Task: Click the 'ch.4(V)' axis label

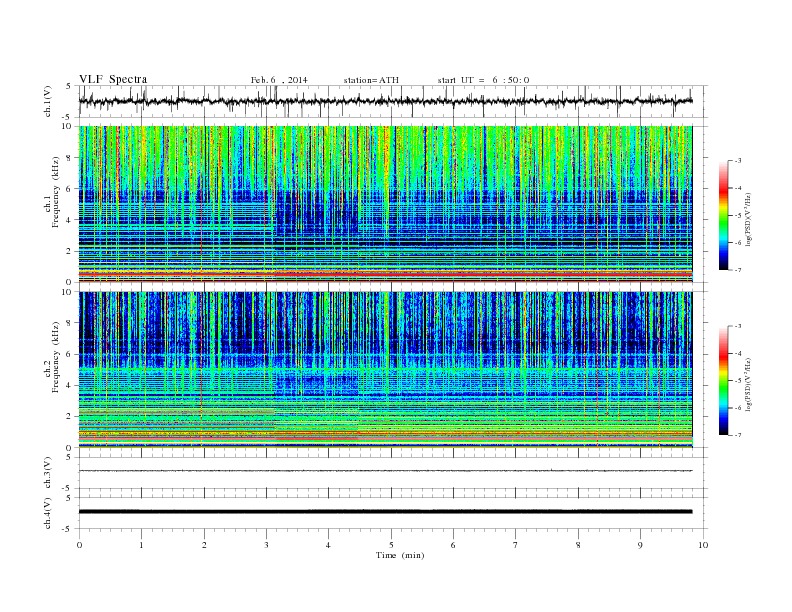Action: pos(48,513)
